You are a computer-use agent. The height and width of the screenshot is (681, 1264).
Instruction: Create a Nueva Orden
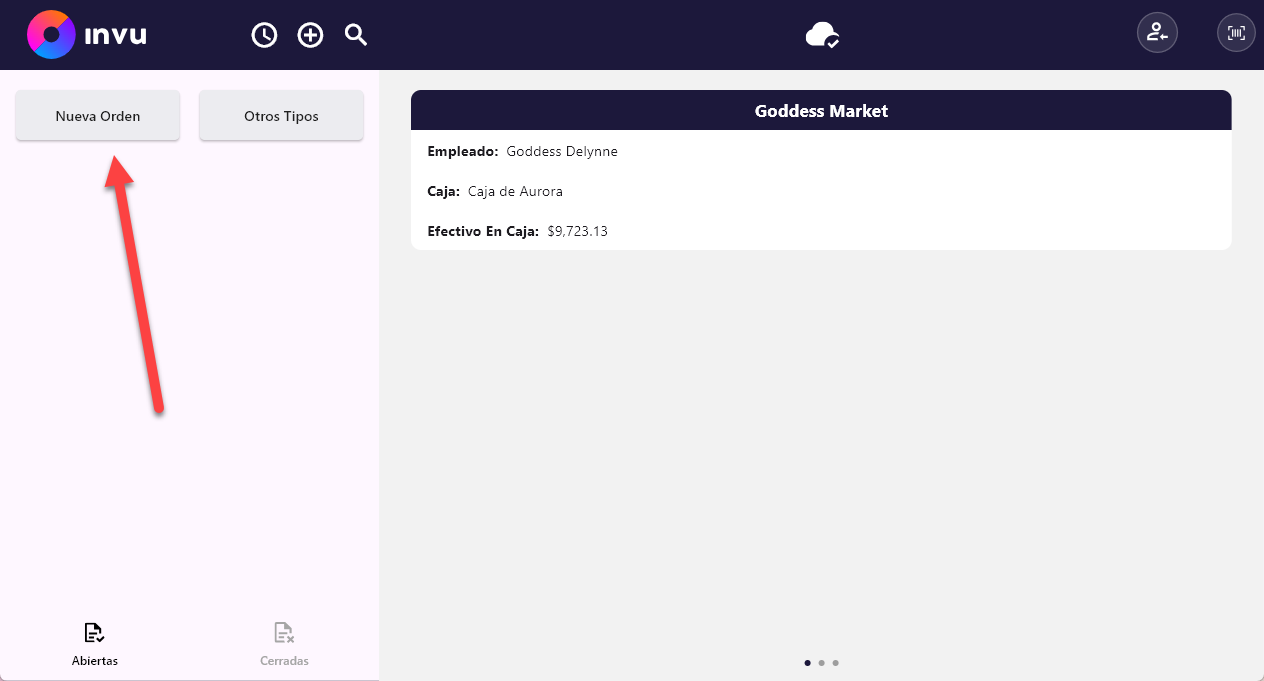(x=98, y=116)
